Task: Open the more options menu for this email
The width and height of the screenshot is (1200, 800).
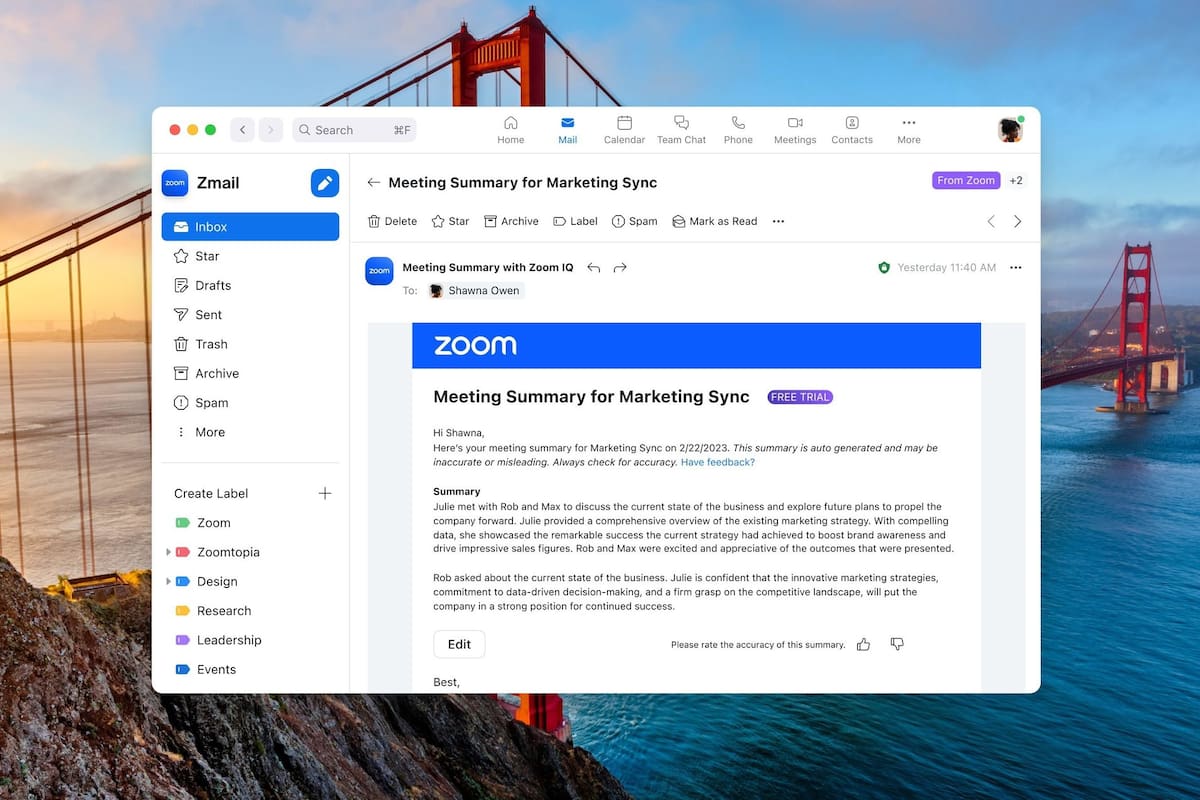Action: coord(1015,267)
